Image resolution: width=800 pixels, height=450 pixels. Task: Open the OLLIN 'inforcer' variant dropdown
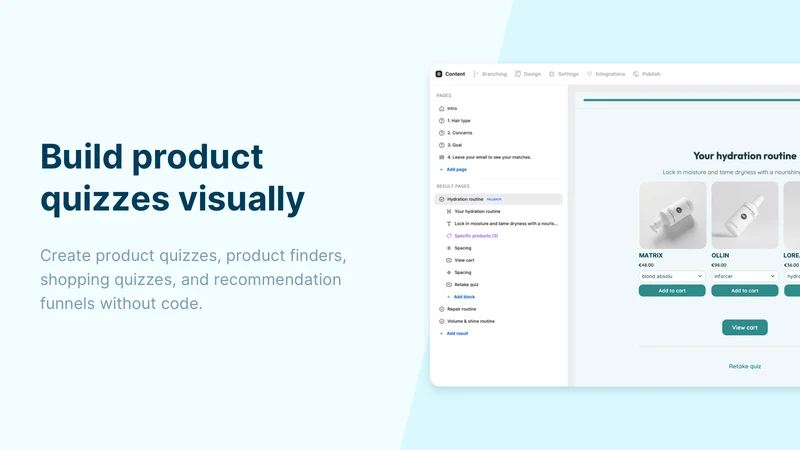pyautogui.click(x=744, y=276)
